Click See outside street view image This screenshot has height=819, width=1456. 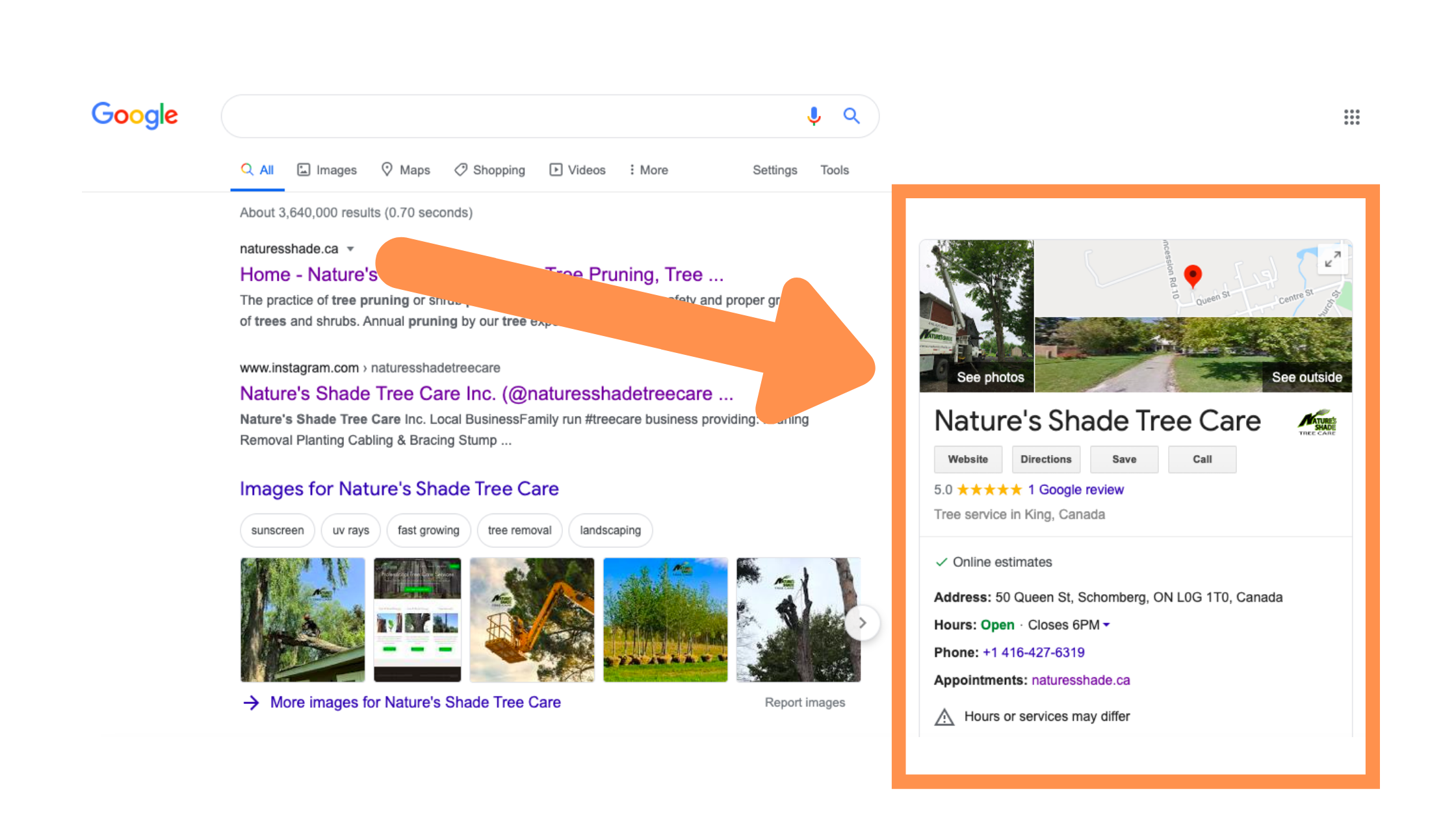(1193, 355)
